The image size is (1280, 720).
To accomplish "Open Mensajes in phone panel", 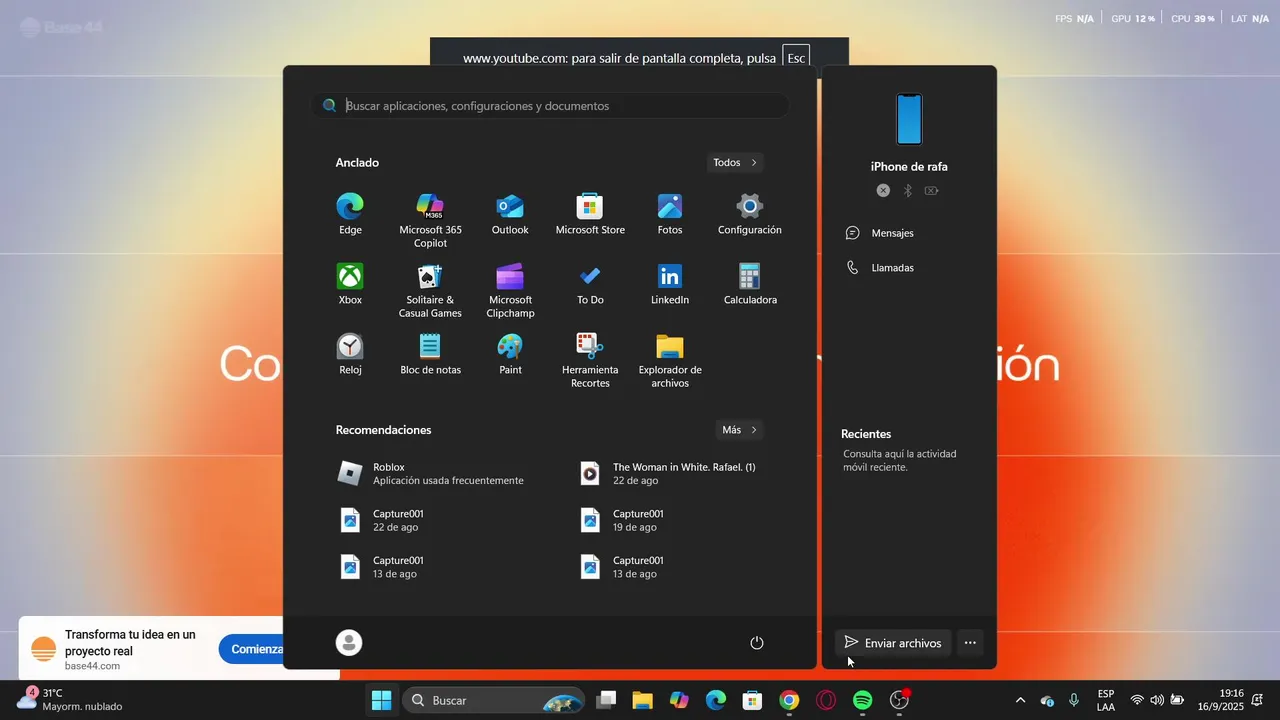I will click(880, 233).
